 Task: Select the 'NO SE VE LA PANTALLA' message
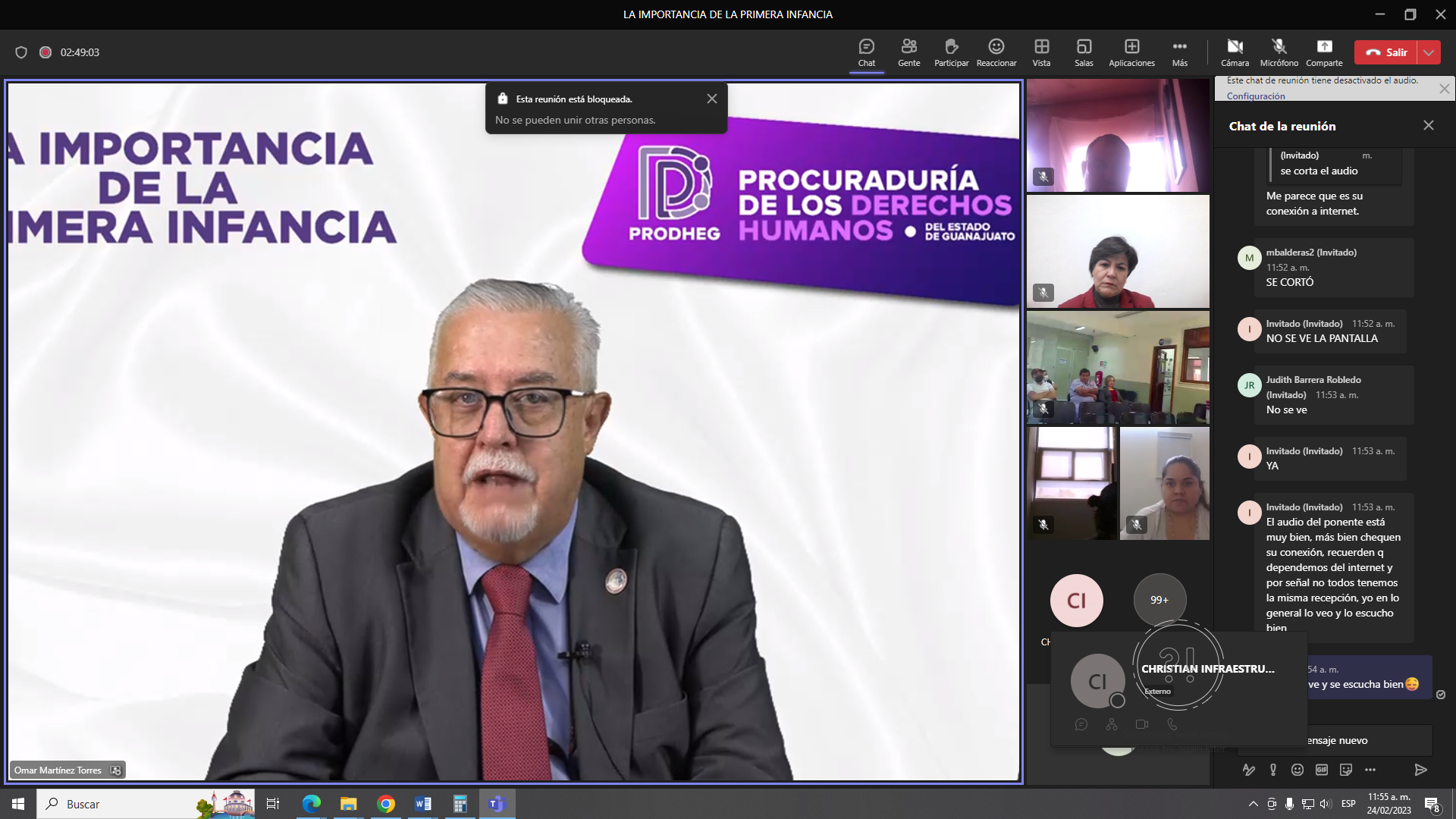[x=1322, y=338]
